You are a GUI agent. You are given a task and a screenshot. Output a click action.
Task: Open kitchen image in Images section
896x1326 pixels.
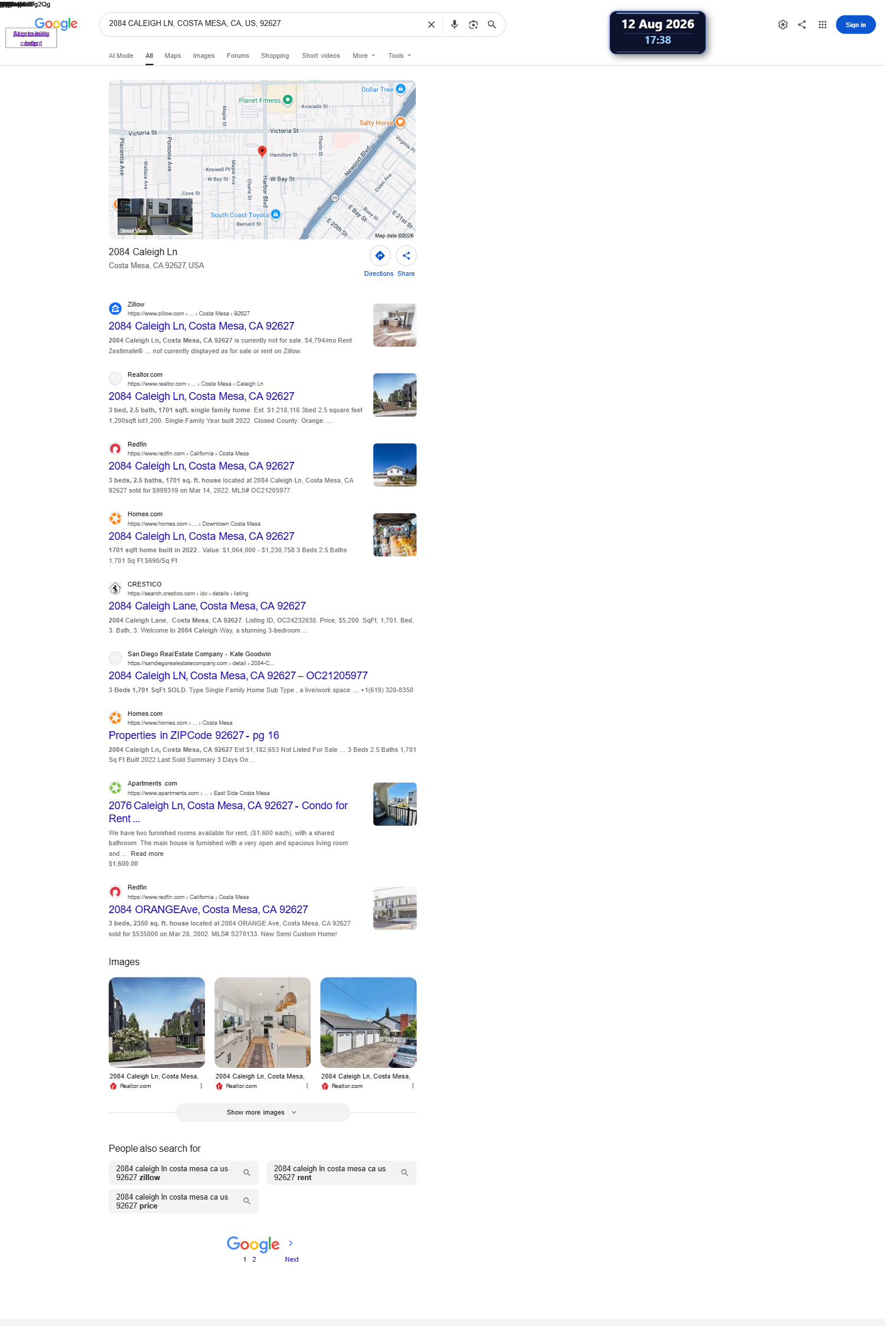[x=262, y=1022]
